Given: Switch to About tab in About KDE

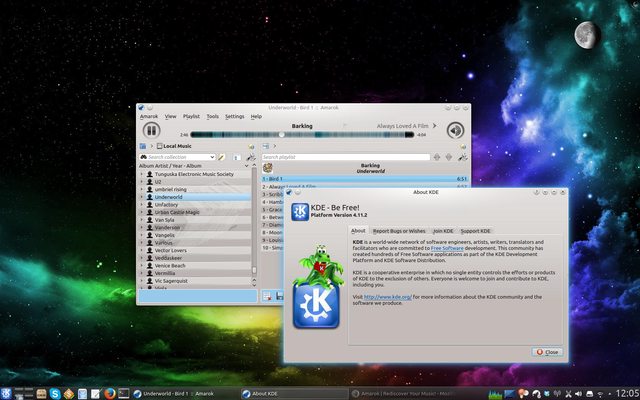Looking at the screenshot, I should (358, 230).
